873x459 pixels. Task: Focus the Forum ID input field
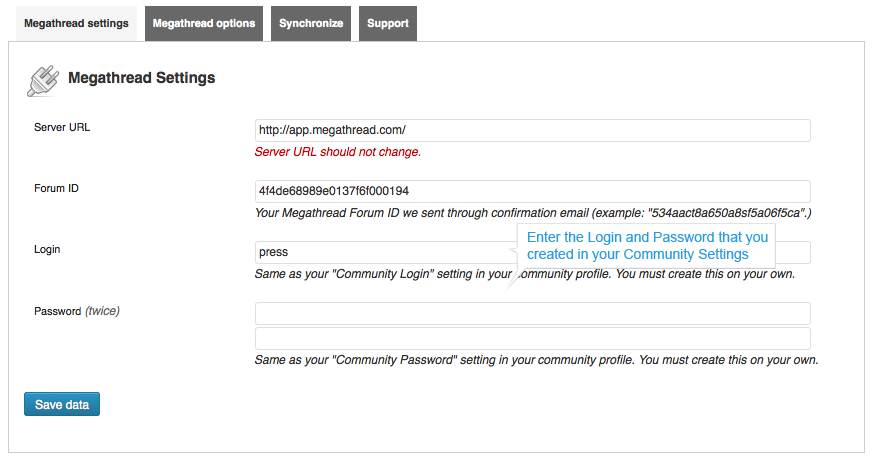pos(532,191)
